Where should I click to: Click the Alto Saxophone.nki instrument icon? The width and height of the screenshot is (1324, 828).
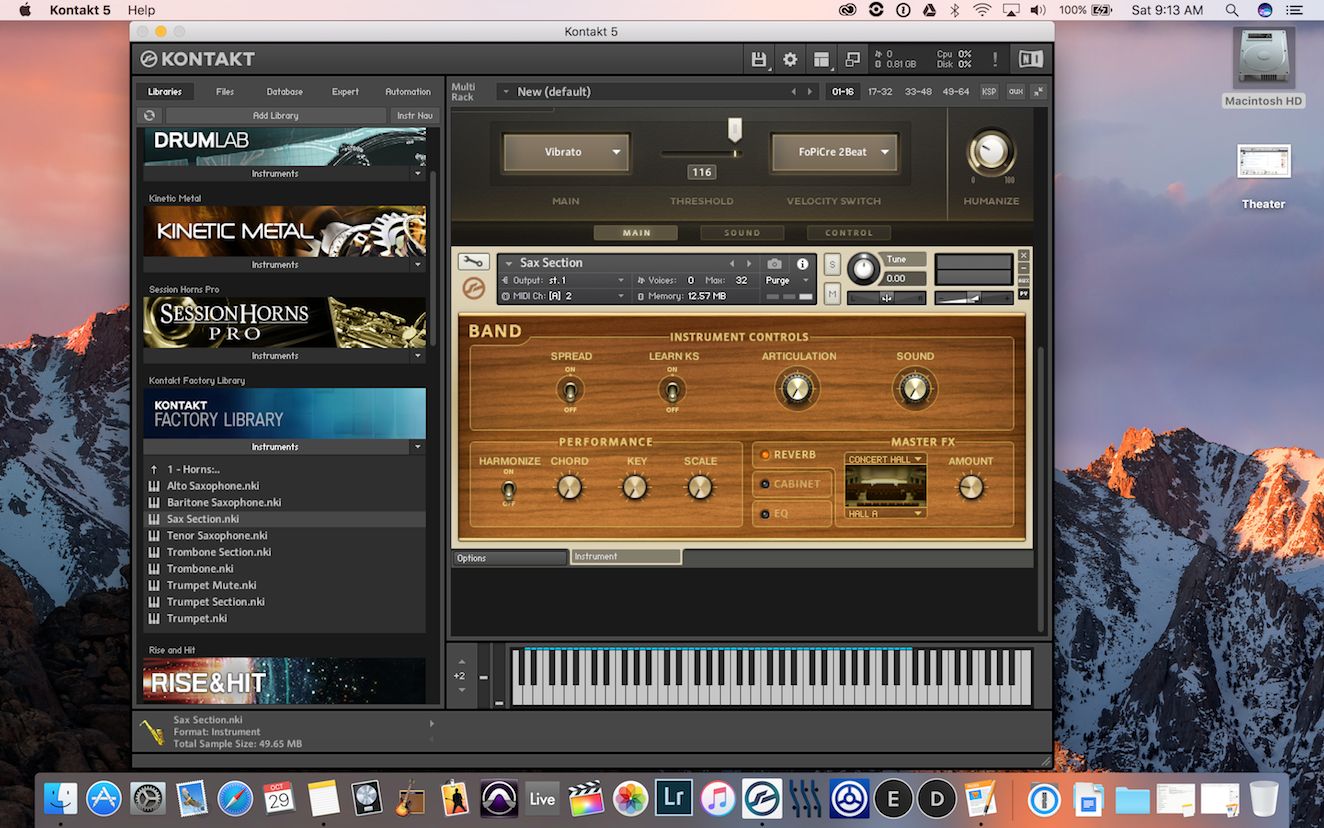(154, 486)
